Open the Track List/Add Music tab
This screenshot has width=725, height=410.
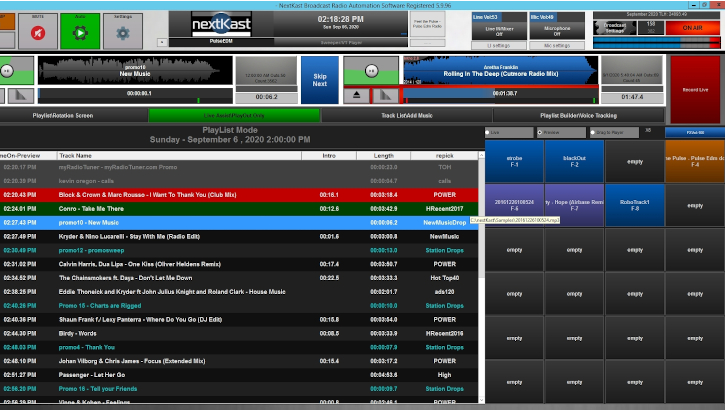coord(407,116)
